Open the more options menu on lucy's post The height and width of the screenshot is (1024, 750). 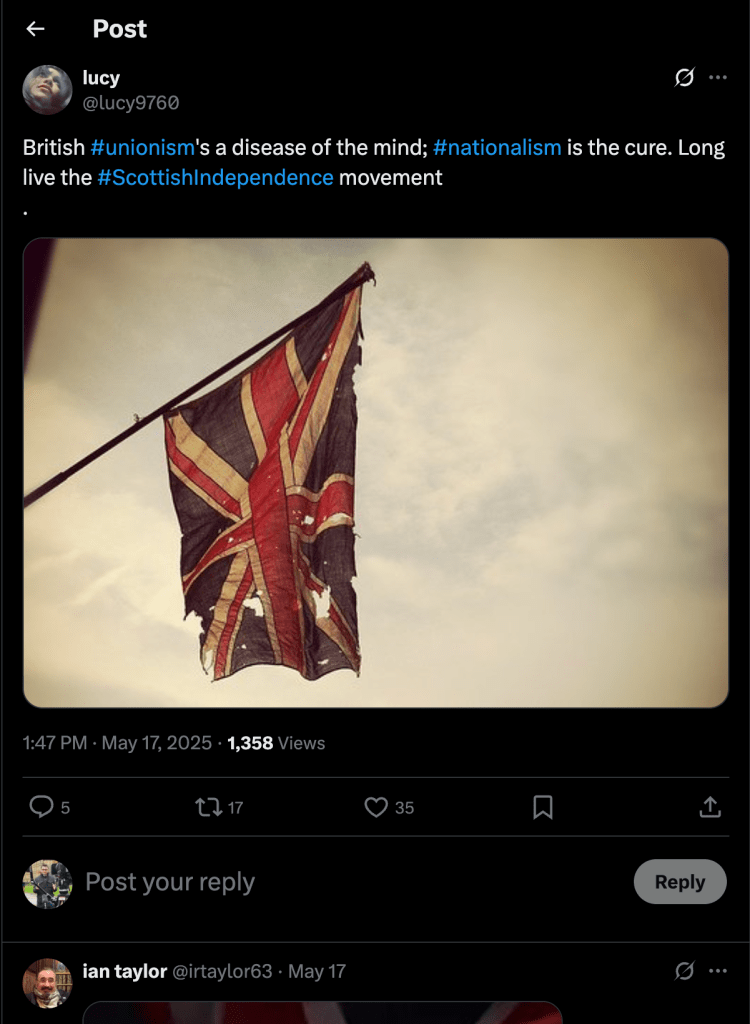click(x=717, y=78)
